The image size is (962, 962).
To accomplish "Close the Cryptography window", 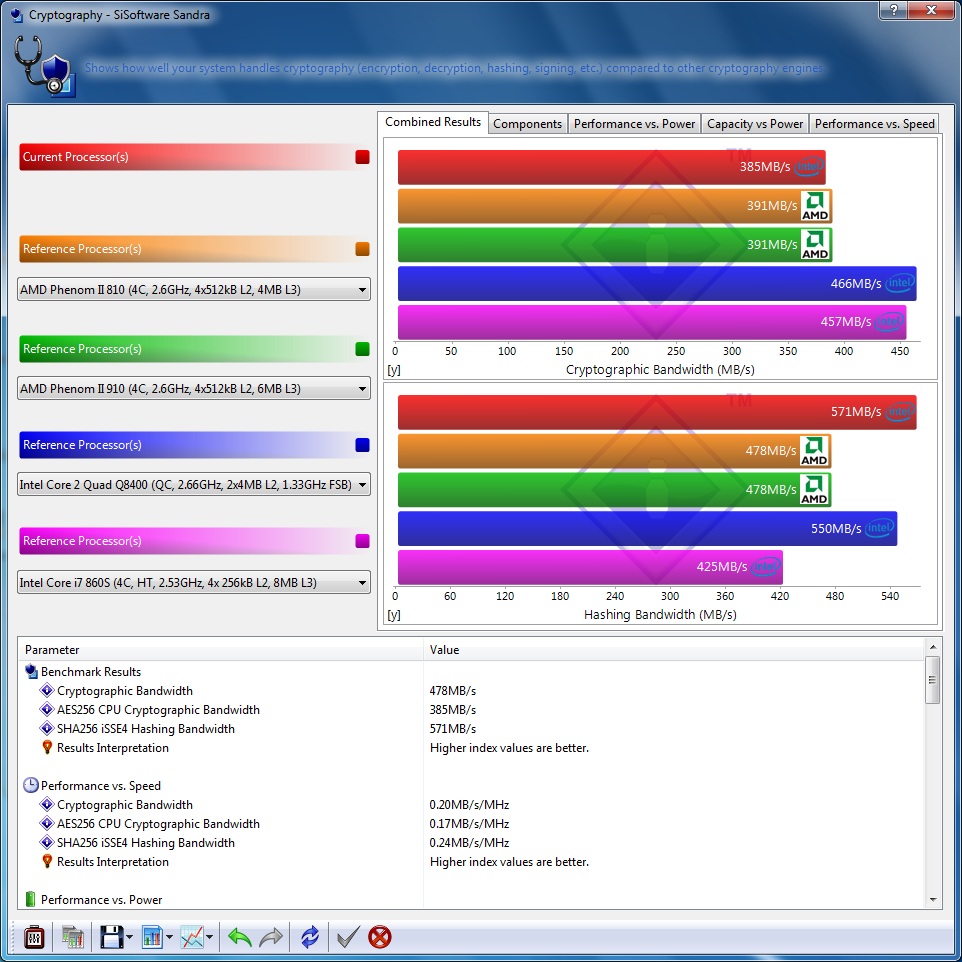I will 931,10.
